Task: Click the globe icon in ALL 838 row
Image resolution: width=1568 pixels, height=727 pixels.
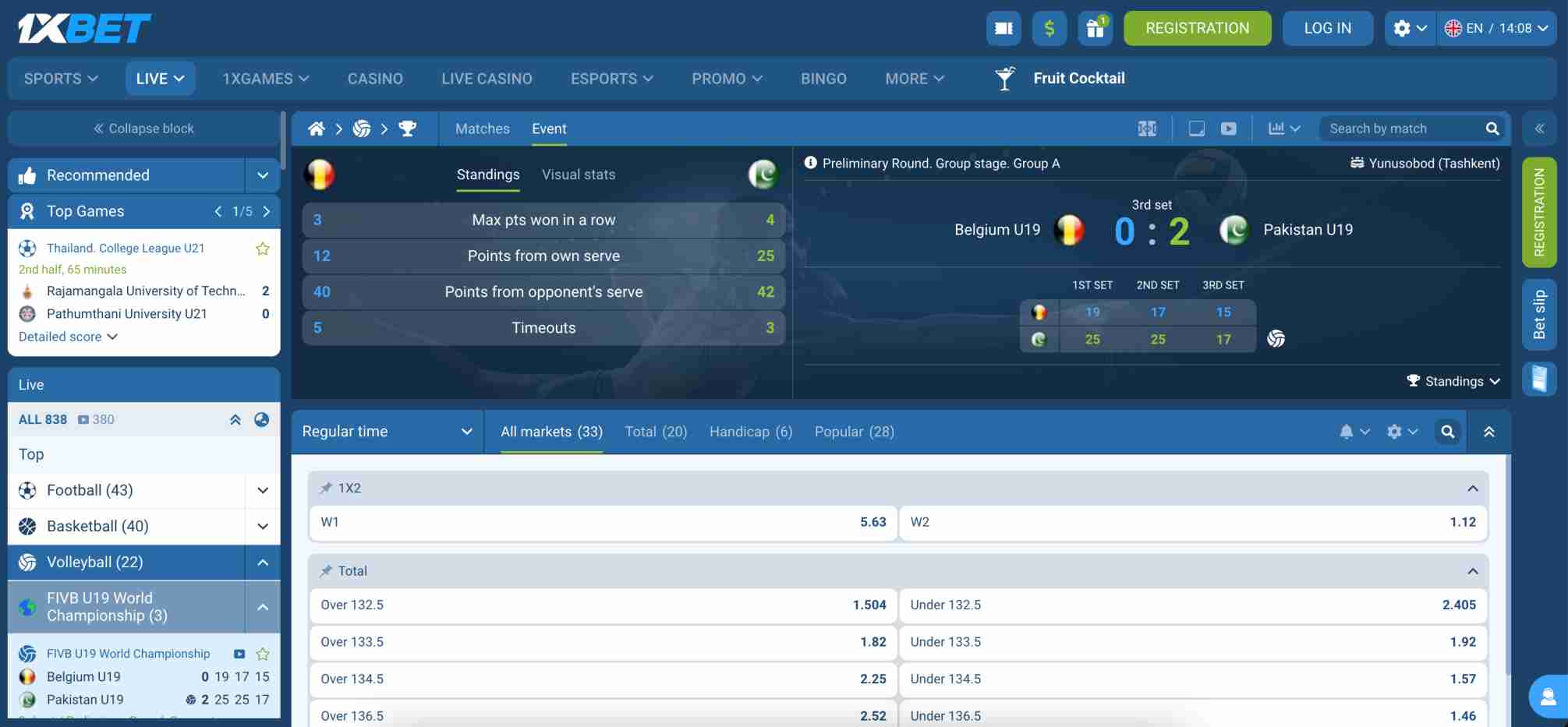Action: tap(262, 419)
